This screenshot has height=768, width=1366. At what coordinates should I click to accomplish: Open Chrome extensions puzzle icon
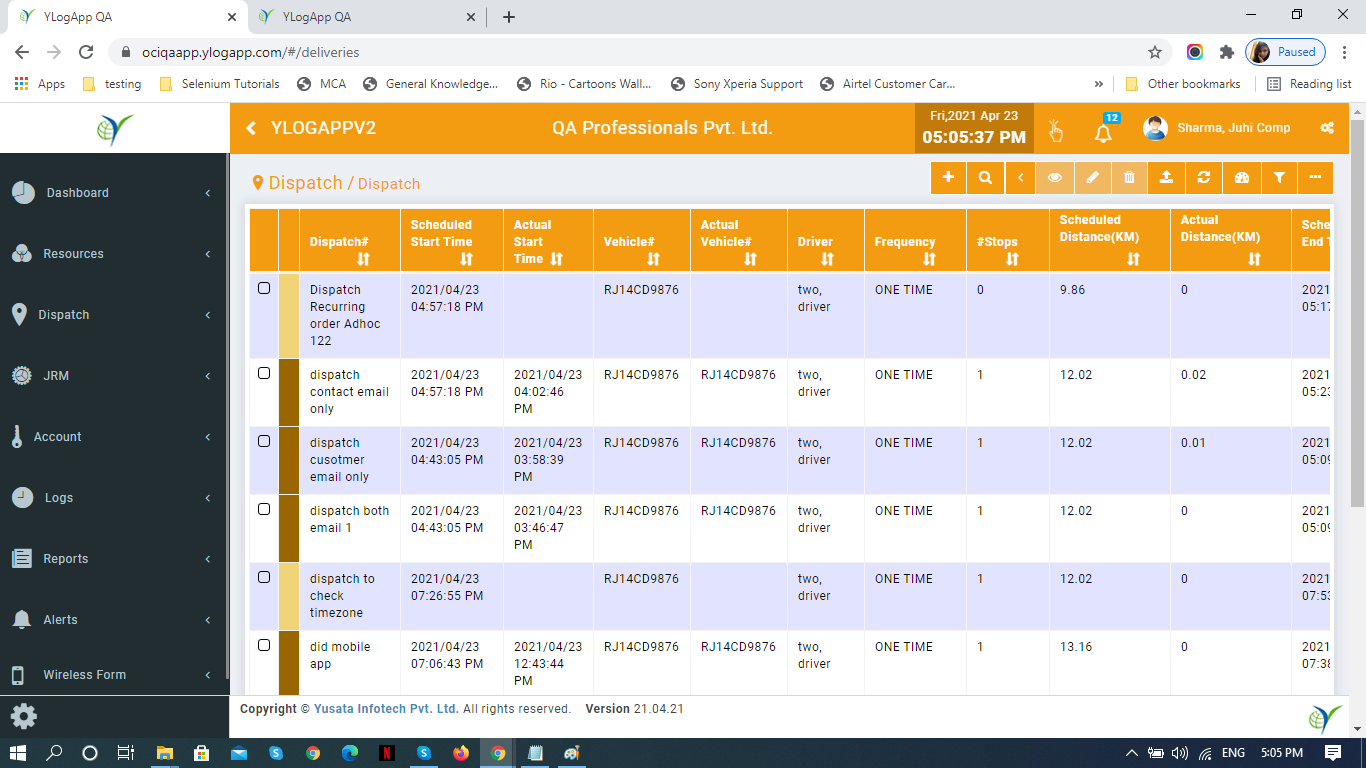coord(1226,52)
